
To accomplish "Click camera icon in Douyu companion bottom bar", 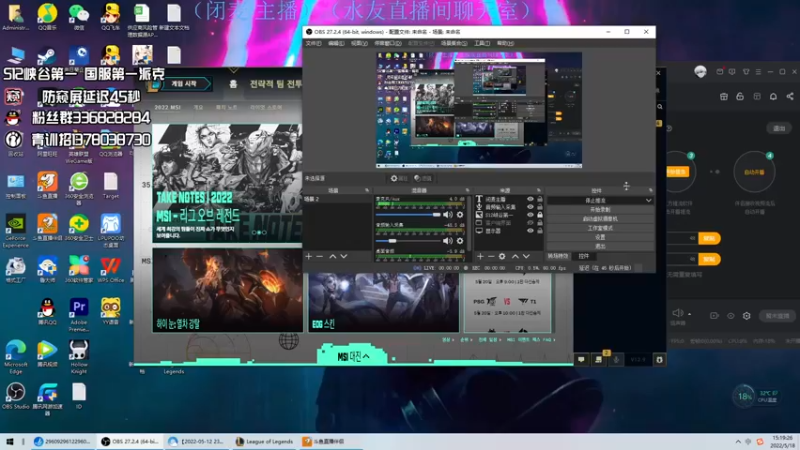I will (x=714, y=316).
